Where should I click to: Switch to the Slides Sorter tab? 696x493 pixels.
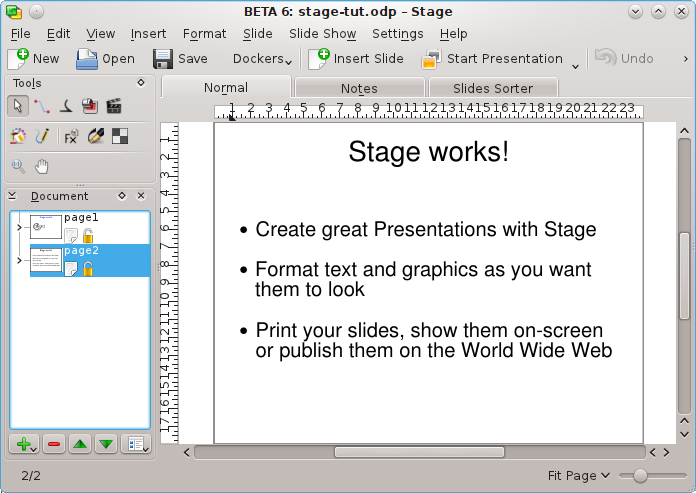tap(493, 89)
